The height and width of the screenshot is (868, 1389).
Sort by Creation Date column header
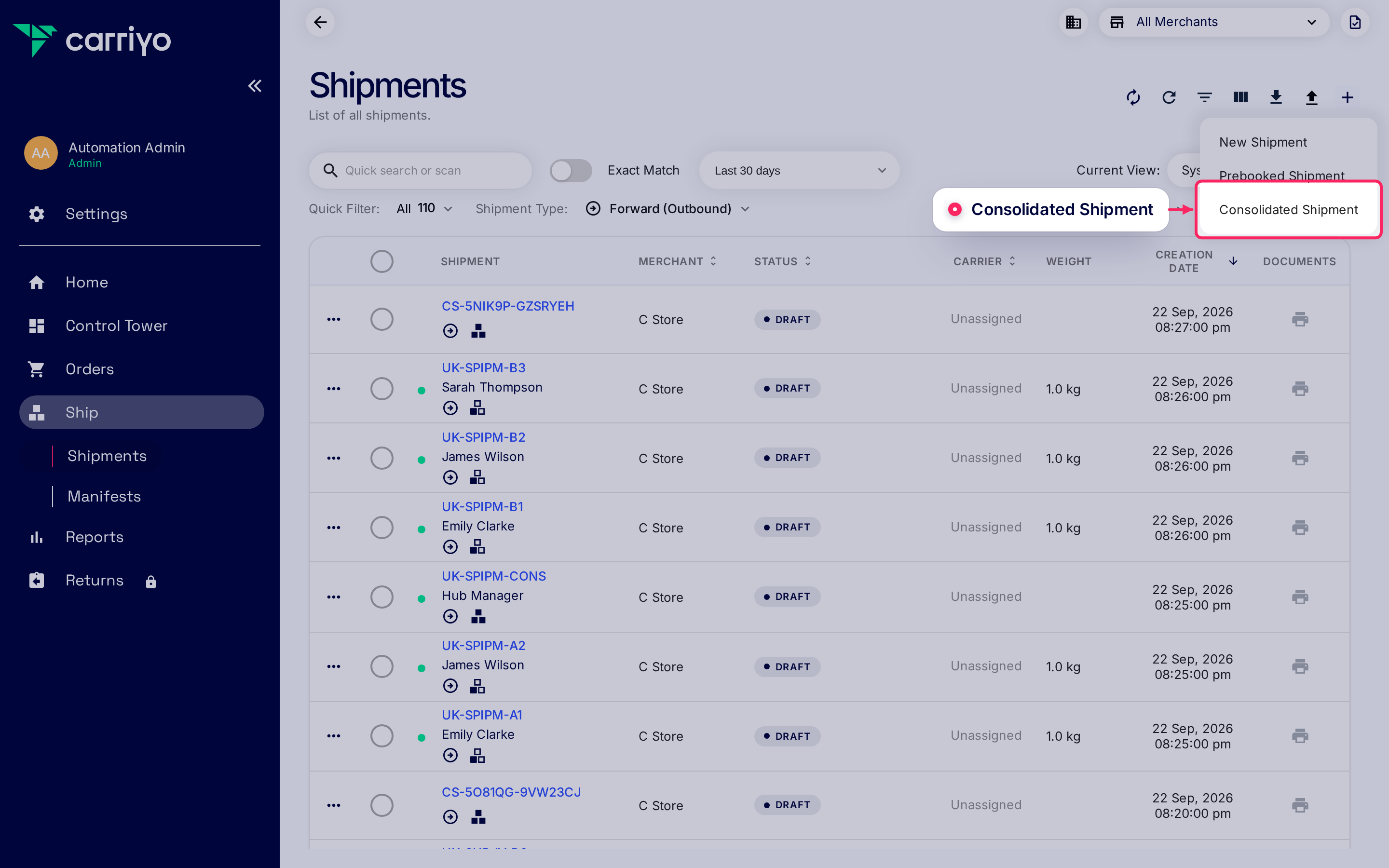click(1196, 261)
